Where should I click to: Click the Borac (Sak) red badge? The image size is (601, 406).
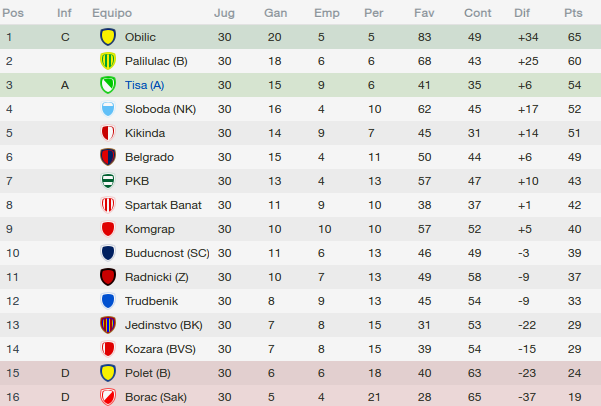[108, 397]
